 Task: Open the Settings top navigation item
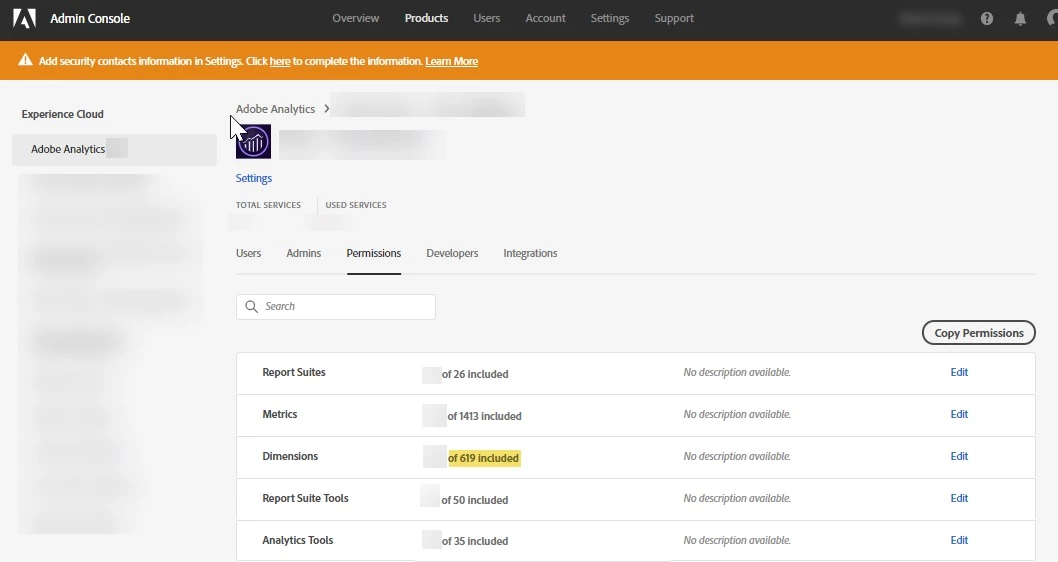[610, 18]
